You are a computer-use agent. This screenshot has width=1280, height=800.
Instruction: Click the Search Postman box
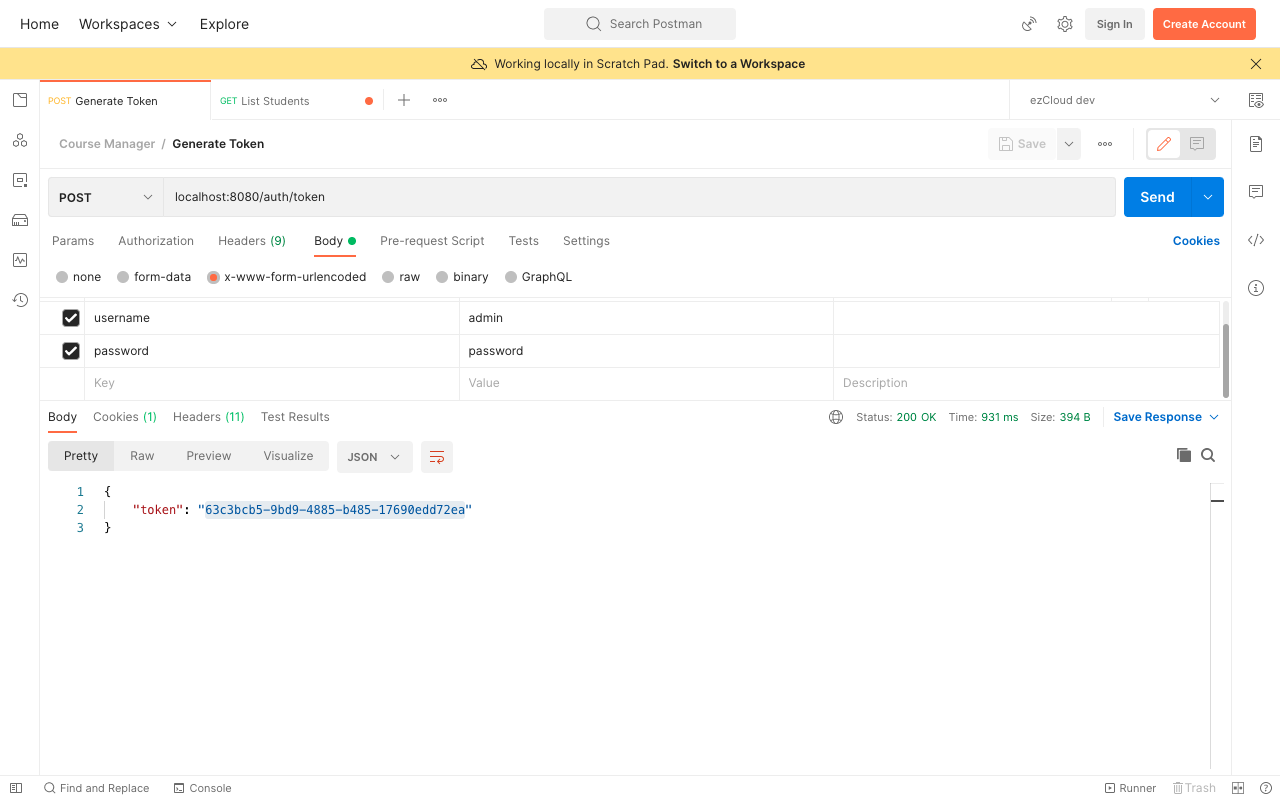pyautogui.click(x=640, y=24)
